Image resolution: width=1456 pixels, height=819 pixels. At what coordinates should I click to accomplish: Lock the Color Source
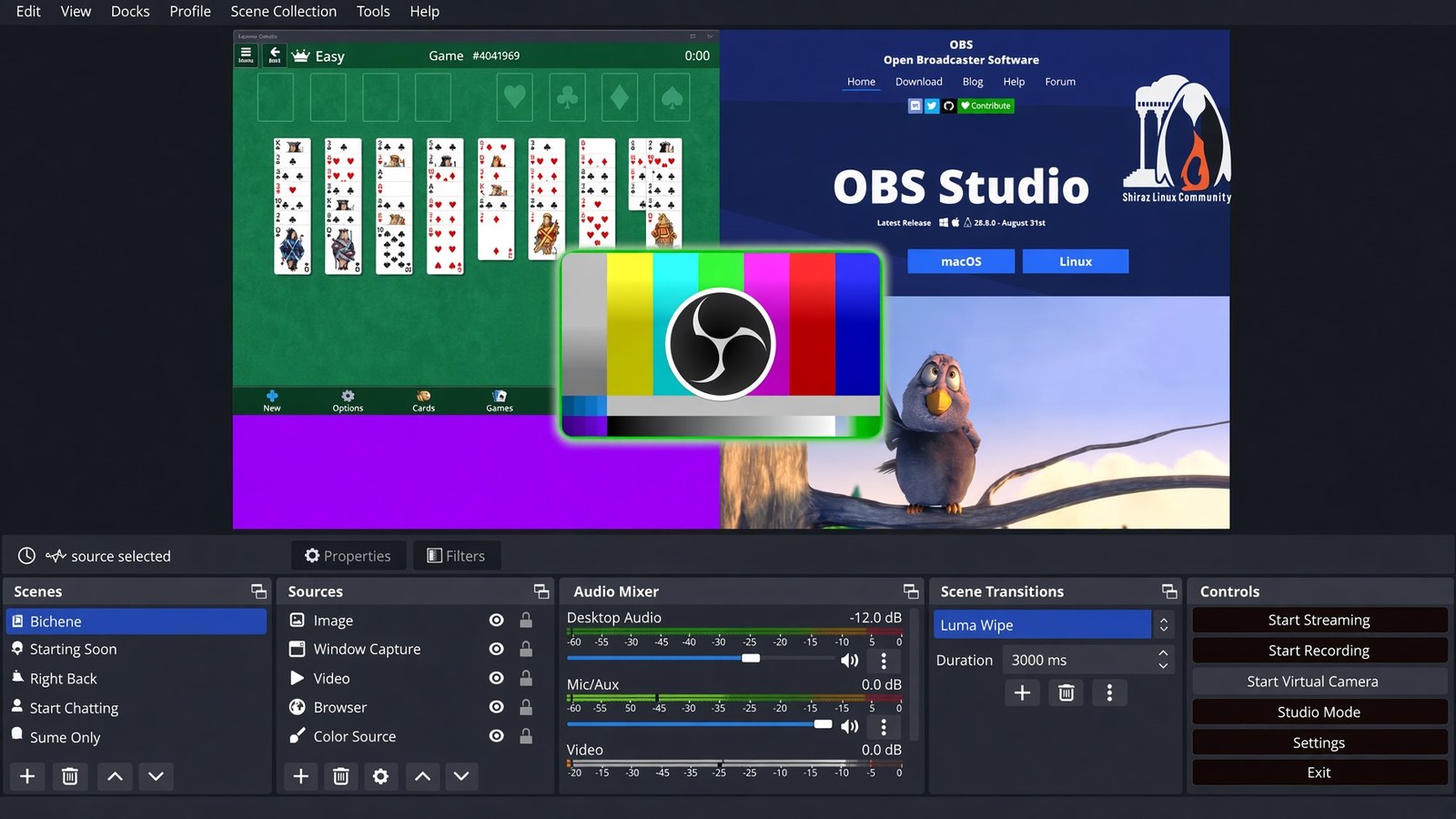tap(526, 736)
